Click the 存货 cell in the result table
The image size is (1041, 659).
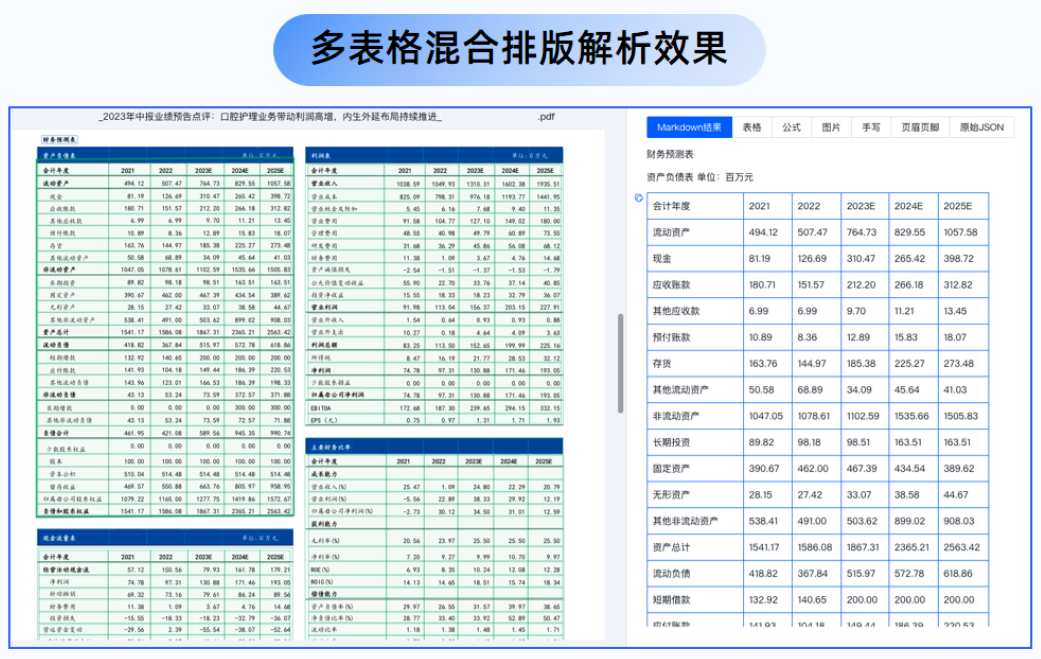695,363
